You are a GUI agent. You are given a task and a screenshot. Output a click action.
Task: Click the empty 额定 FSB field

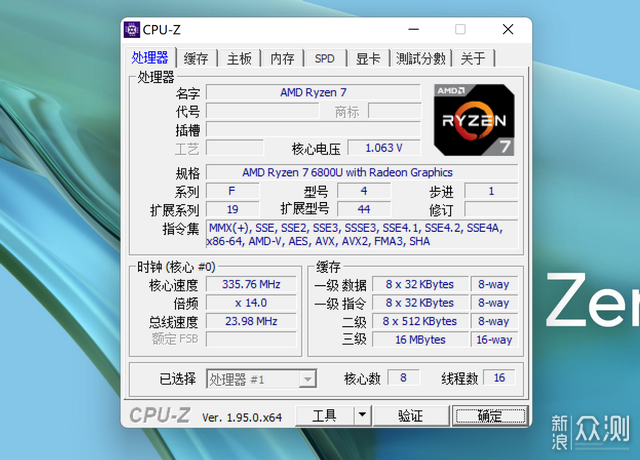pyautogui.click(x=251, y=339)
